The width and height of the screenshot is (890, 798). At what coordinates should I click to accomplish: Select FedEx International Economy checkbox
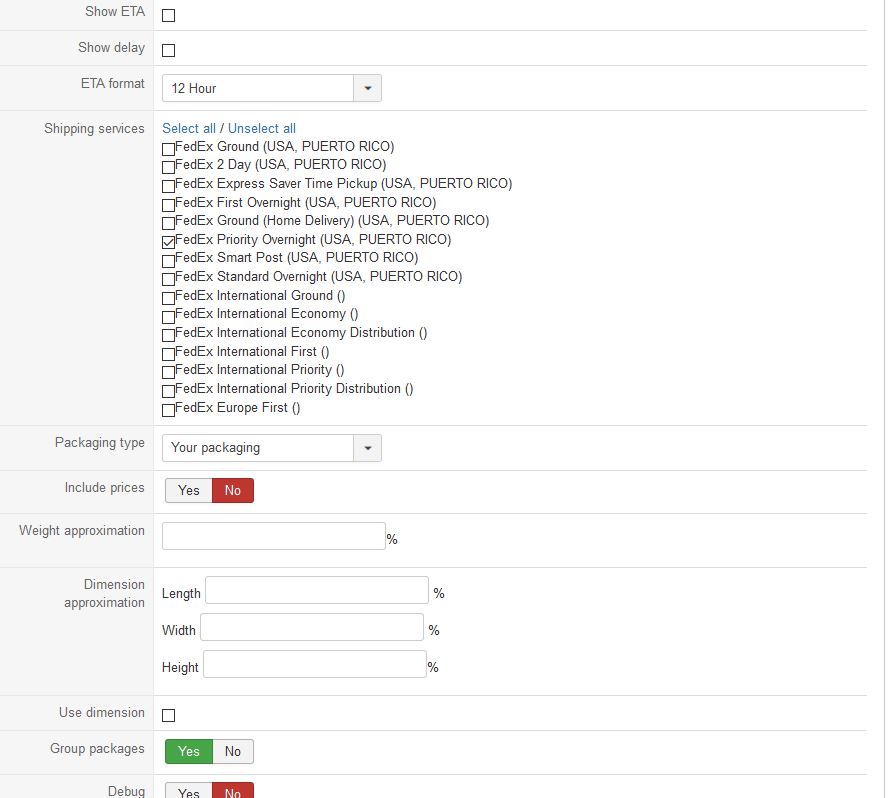pos(168,316)
